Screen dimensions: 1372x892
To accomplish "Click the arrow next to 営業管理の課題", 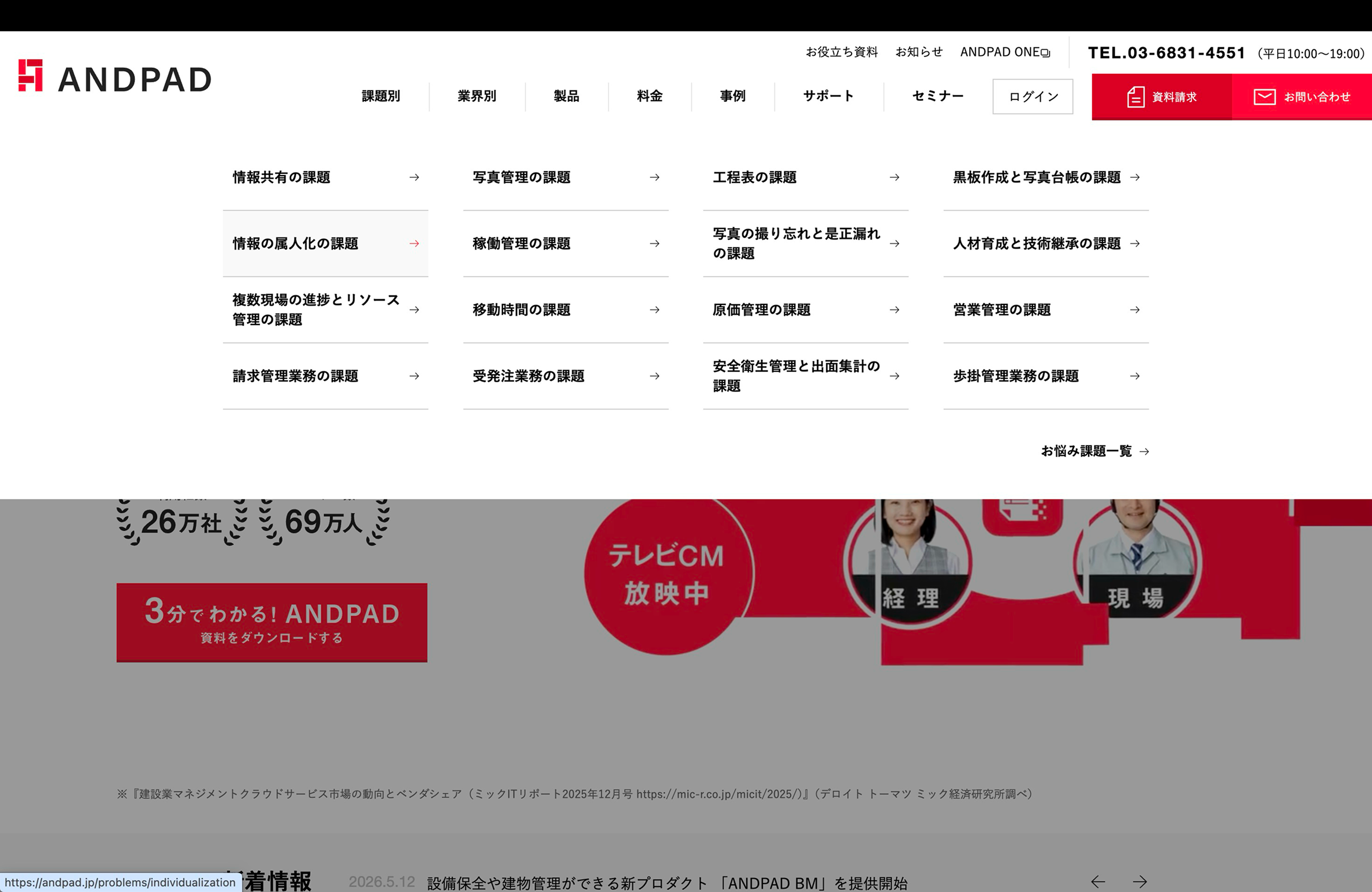I will click(1134, 310).
